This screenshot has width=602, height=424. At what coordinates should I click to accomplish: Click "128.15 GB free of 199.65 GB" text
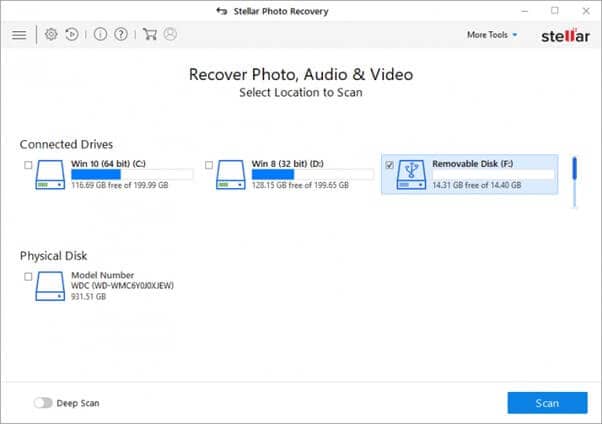pos(300,185)
